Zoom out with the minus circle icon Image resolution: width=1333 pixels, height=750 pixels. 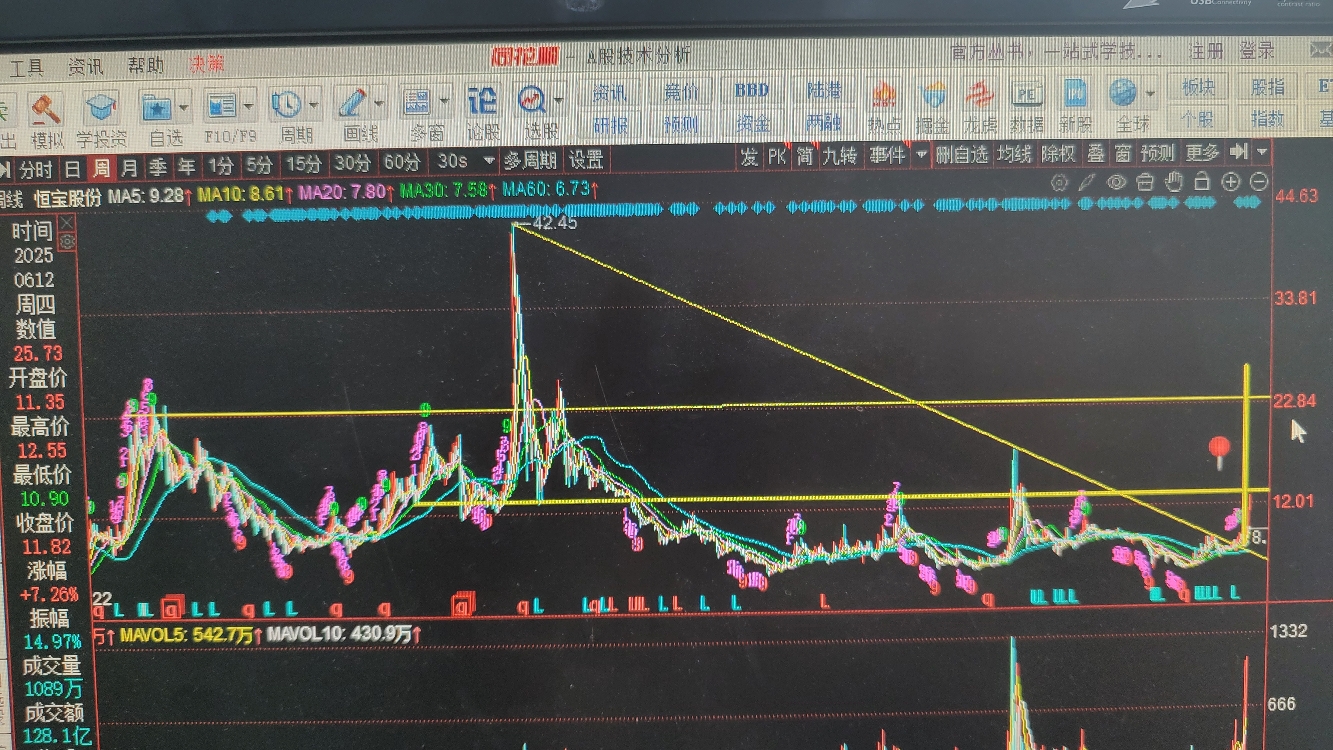pyautogui.click(x=1259, y=182)
